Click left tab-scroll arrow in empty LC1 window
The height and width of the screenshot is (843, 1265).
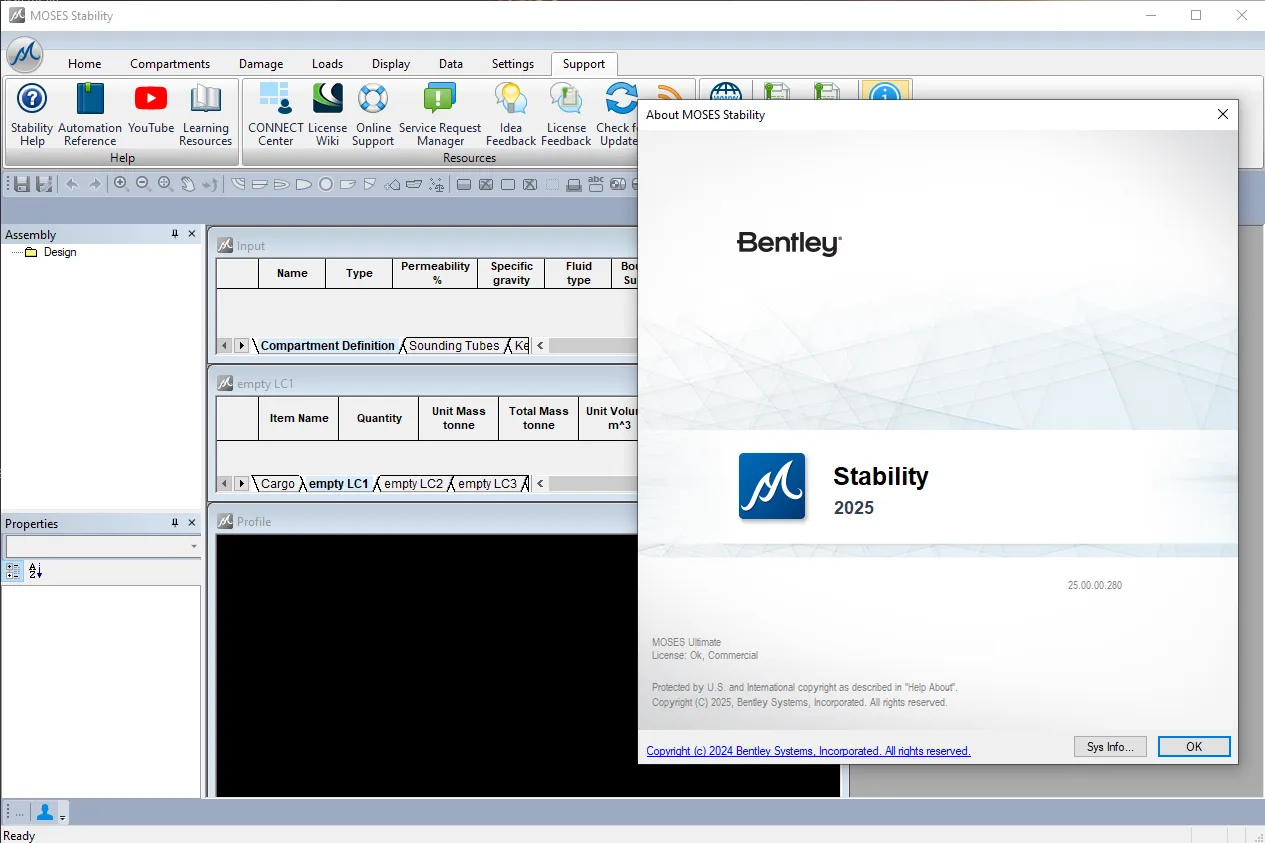[x=225, y=484]
